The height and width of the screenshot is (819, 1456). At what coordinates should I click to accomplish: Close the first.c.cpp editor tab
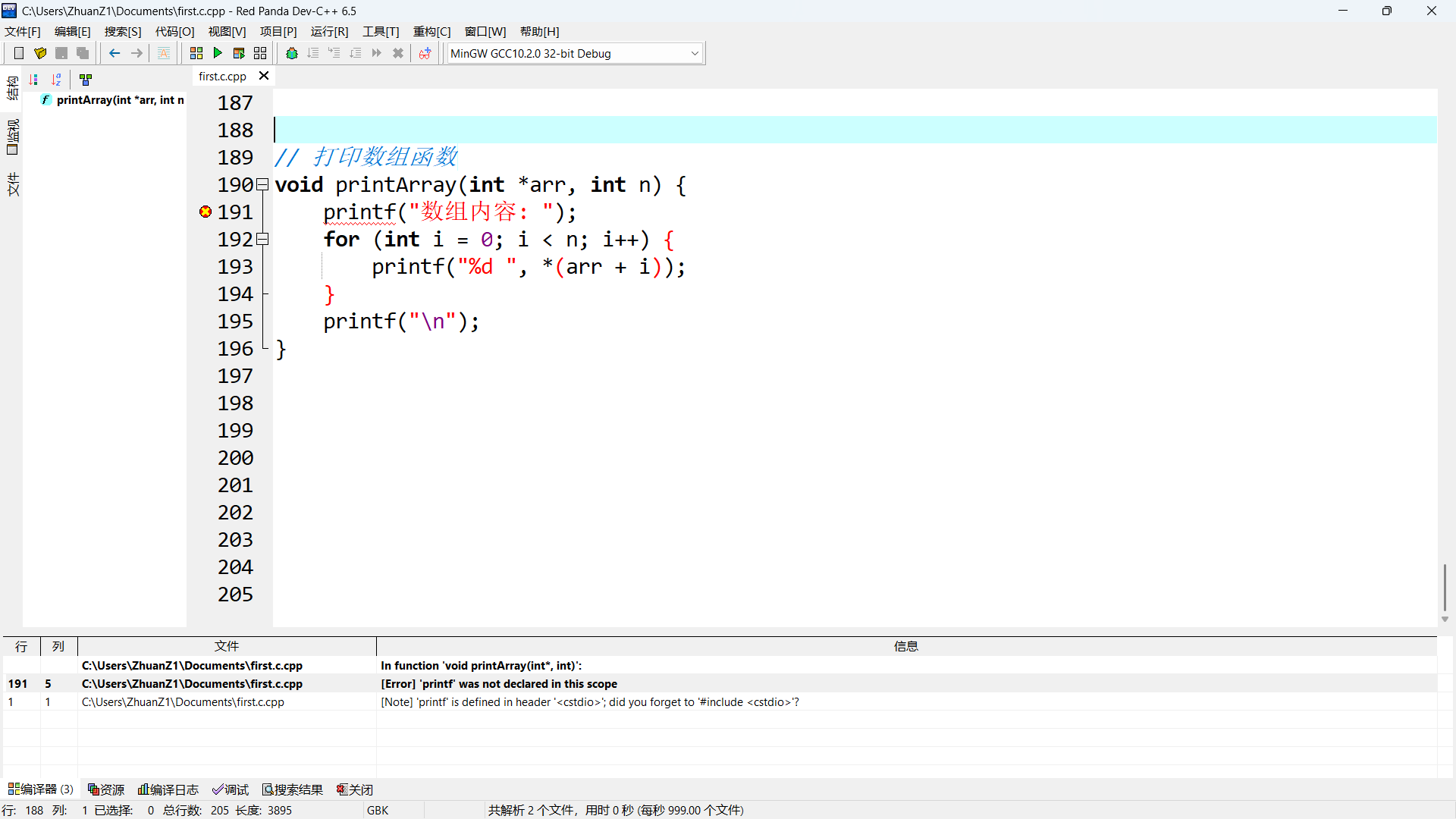[x=264, y=76]
